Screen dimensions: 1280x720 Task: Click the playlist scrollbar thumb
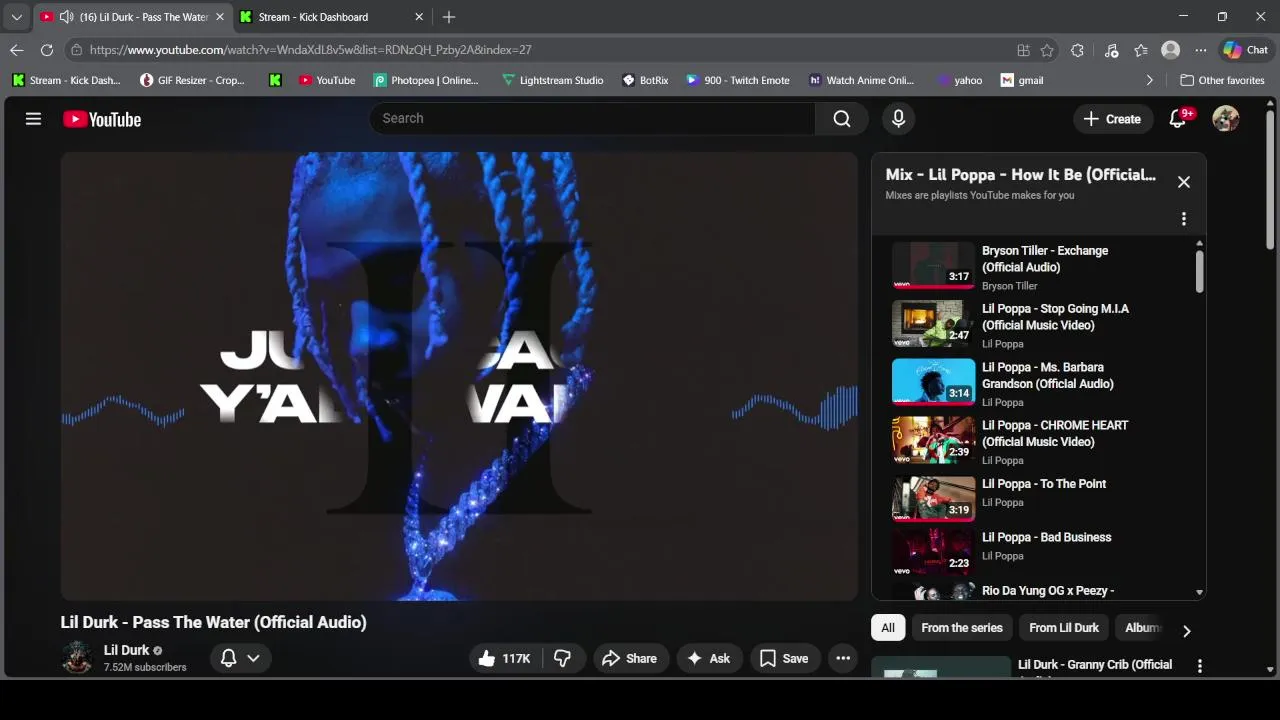point(1199,271)
